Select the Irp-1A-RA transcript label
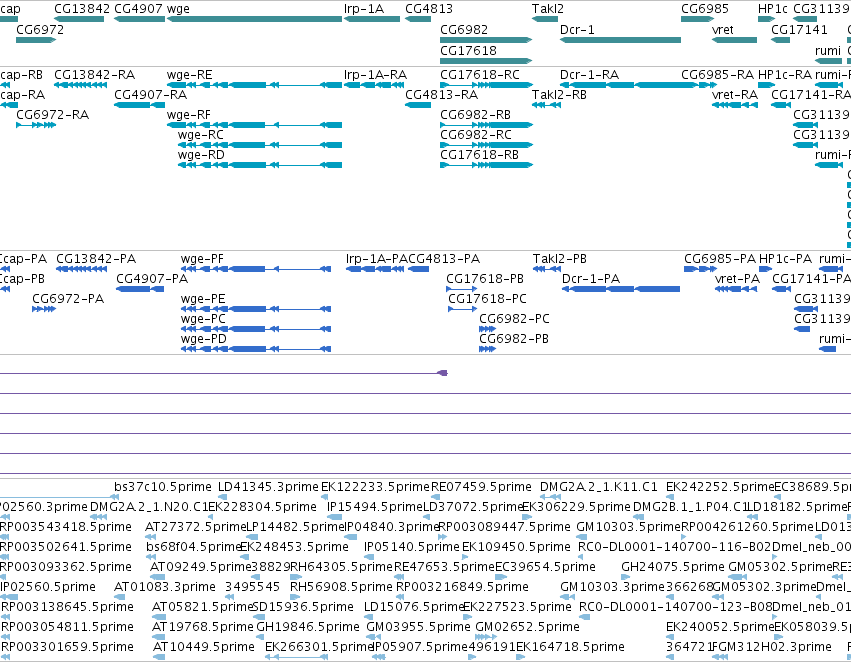The image size is (851, 662). tap(375, 75)
